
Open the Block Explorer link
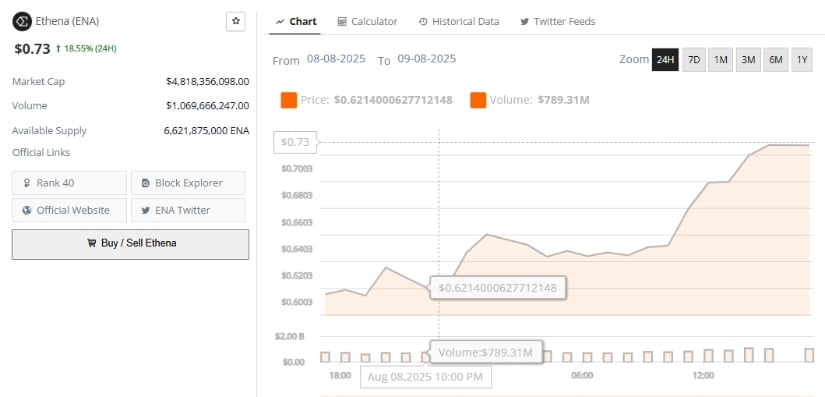(x=188, y=183)
